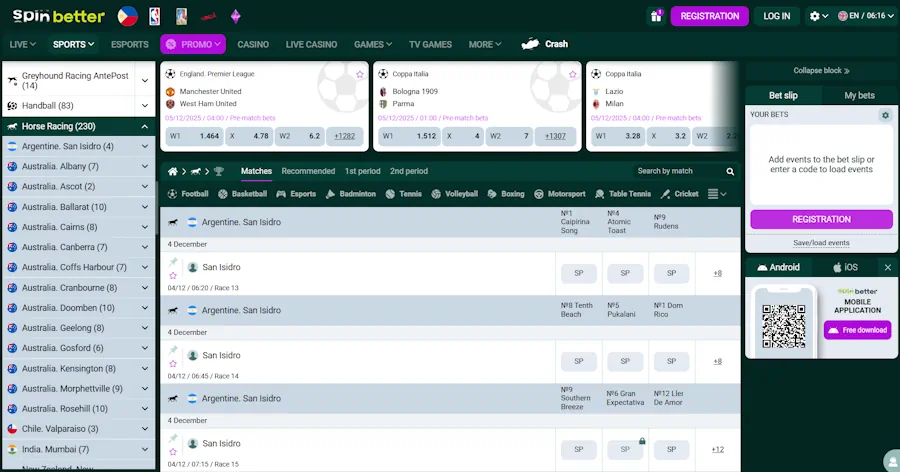Favorite the Bologna 1909 vs Parma star
Image resolution: width=900 pixels, height=472 pixels.
(x=573, y=74)
